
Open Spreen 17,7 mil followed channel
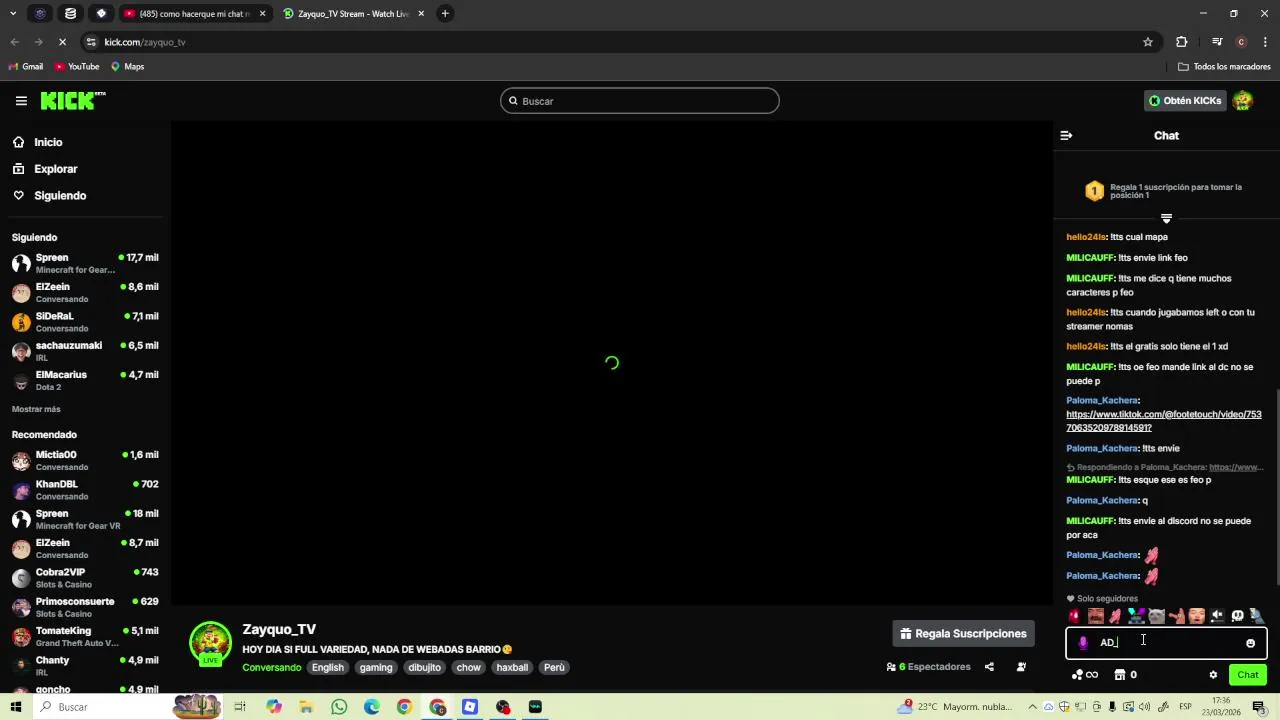tap(85, 263)
